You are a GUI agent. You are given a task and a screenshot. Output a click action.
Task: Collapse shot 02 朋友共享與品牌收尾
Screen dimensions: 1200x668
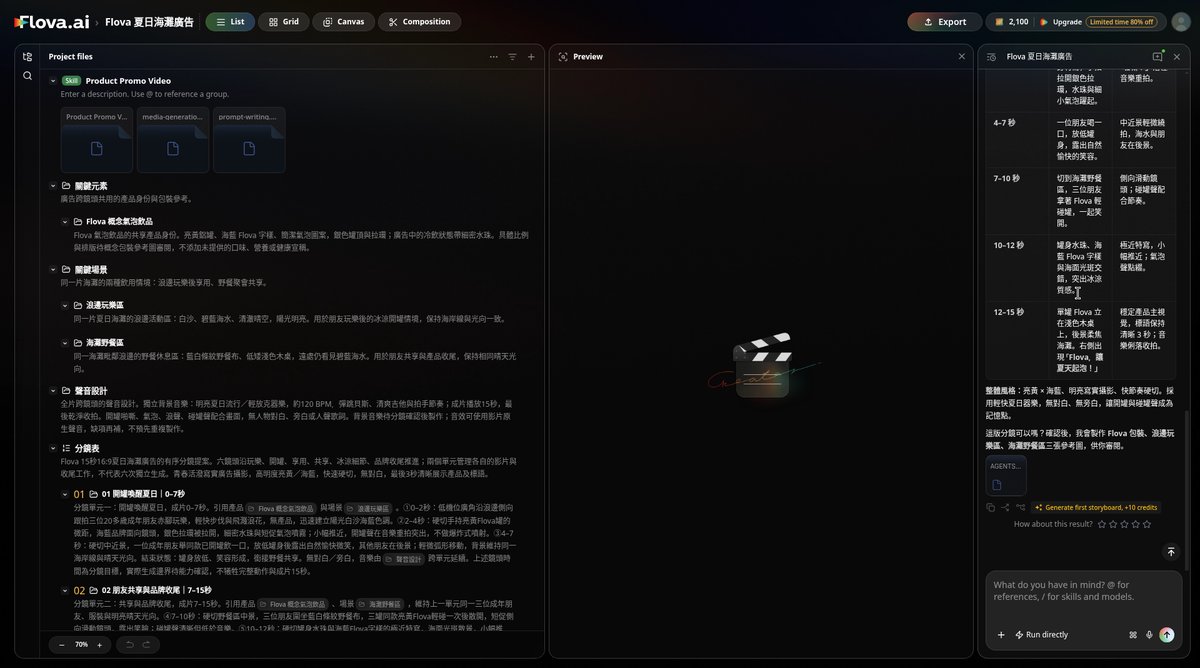pyautogui.click(x=65, y=591)
